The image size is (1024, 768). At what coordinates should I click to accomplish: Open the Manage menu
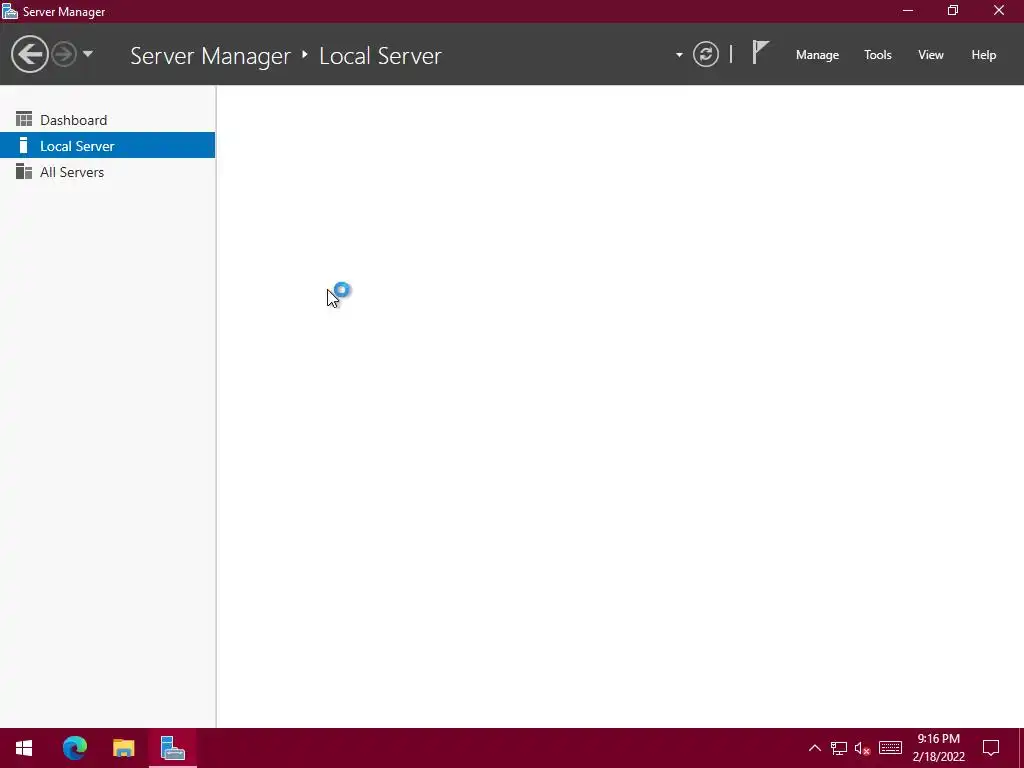point(817,55)
